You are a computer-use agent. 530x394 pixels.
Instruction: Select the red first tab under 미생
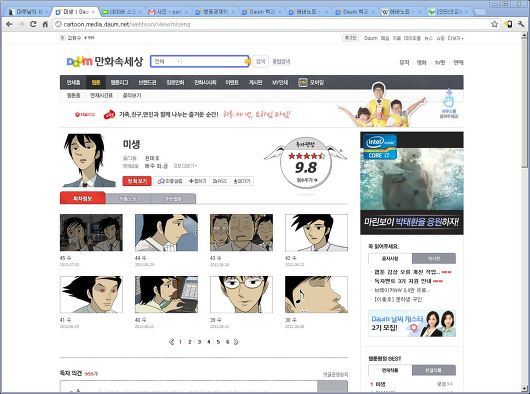82,198
